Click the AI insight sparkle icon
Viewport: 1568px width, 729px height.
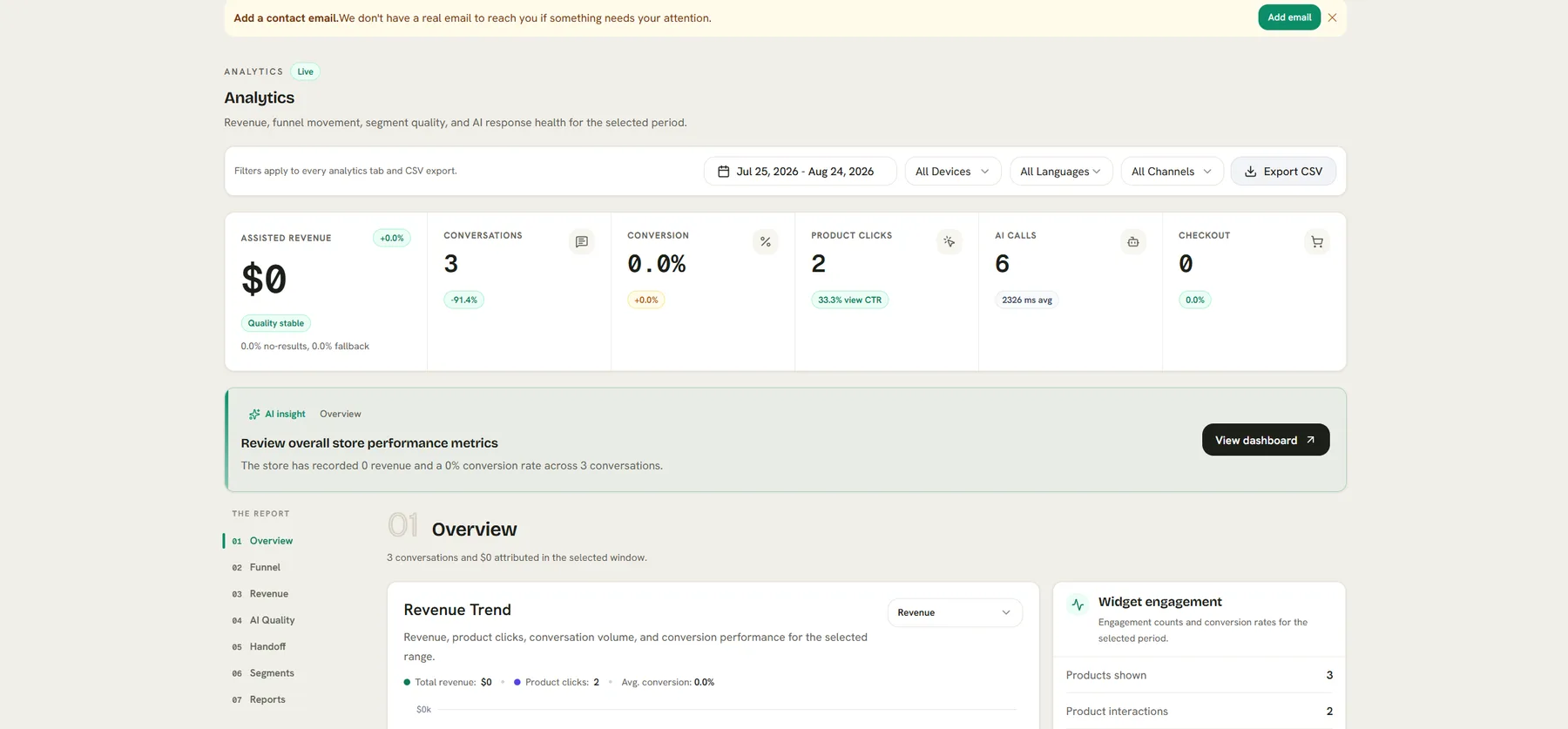254,415
